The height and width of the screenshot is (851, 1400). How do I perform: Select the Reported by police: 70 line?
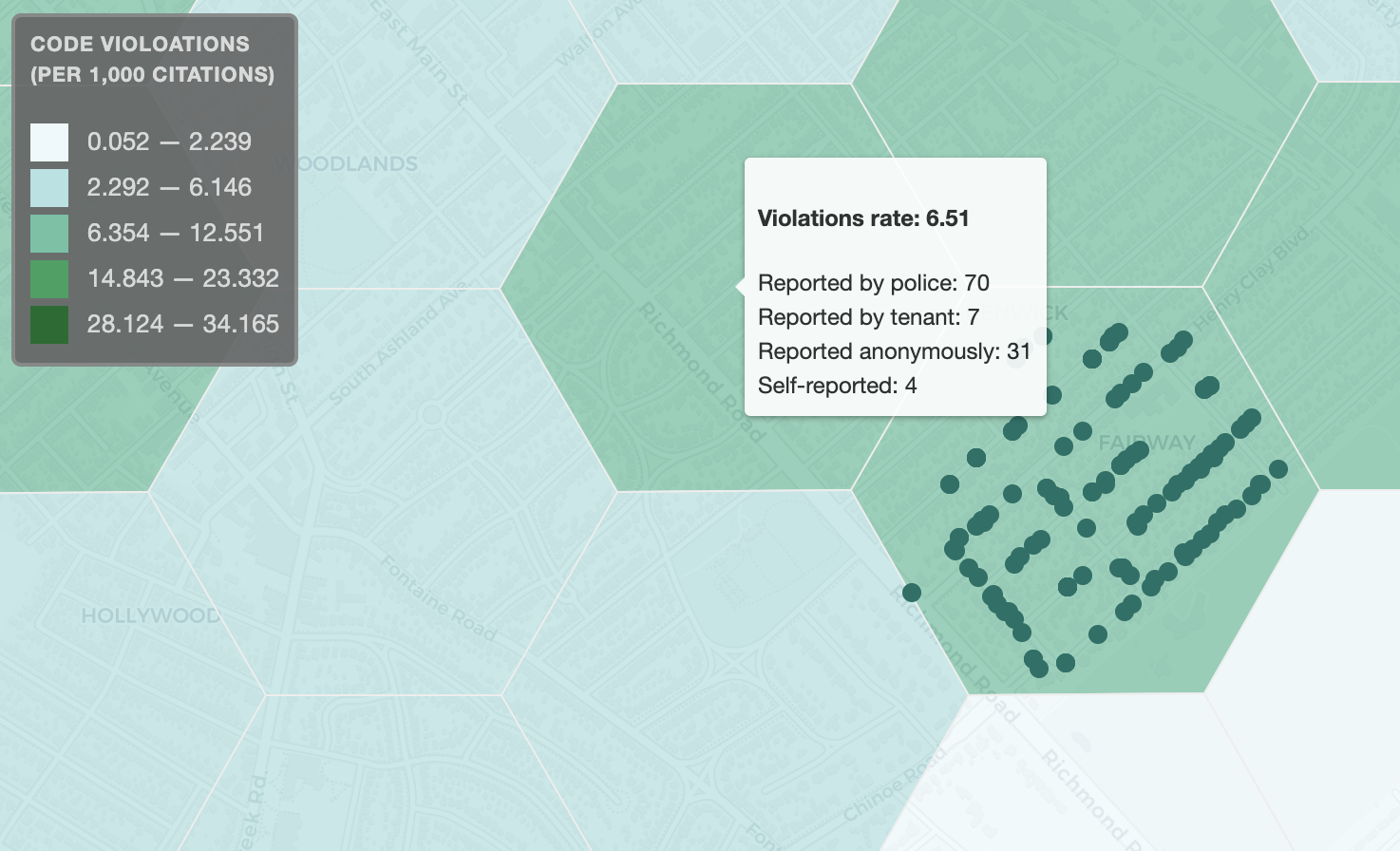tap(873, 283)
